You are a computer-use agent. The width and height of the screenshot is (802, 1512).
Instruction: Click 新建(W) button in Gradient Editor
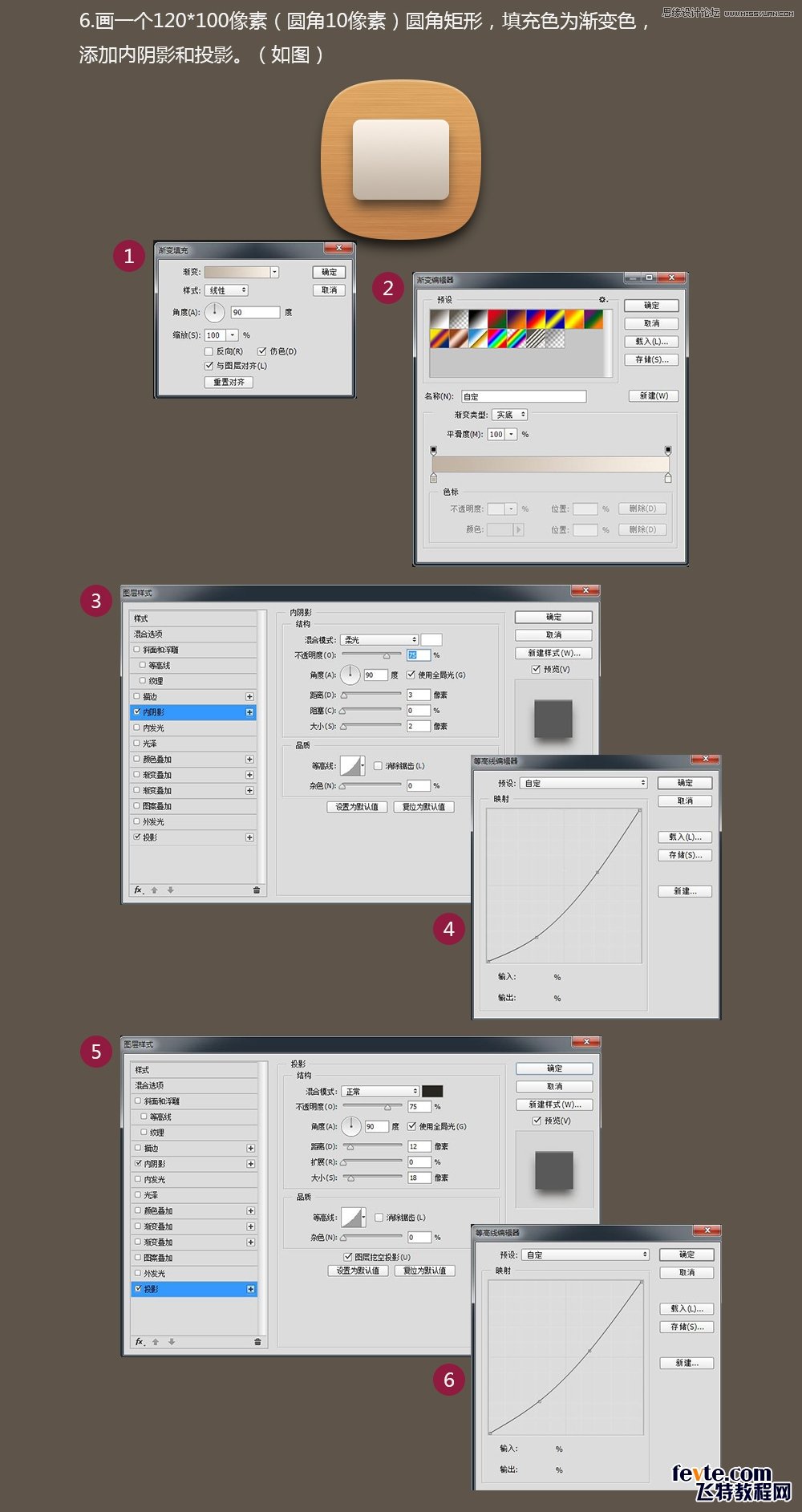pos(654,396)
